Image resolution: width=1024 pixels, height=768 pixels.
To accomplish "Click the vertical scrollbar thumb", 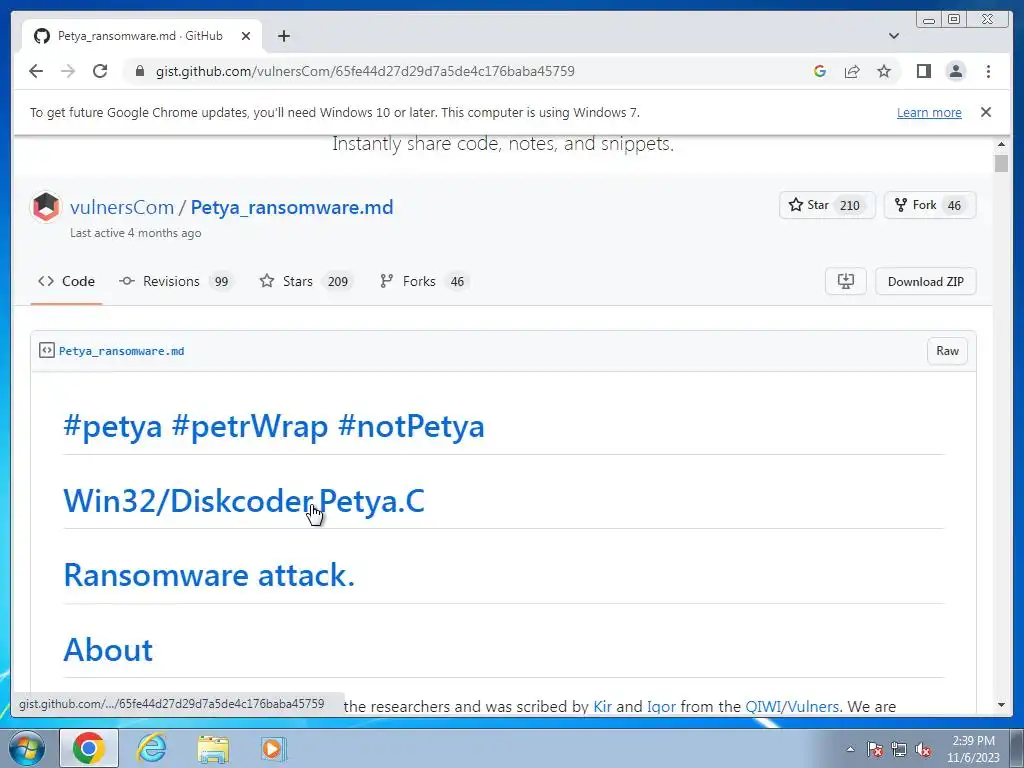I will tap(1001, 163).
